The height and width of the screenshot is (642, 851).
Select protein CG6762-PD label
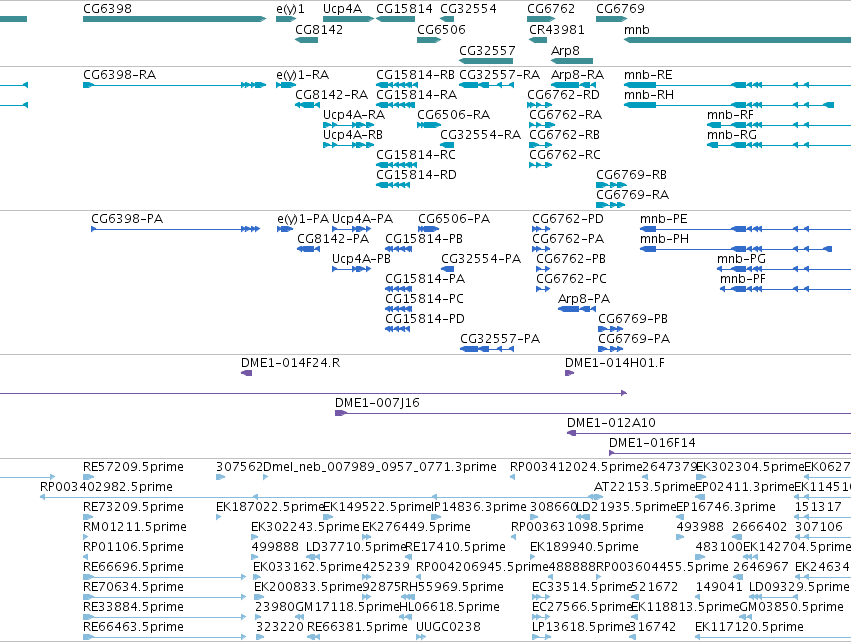pos(568,219)
